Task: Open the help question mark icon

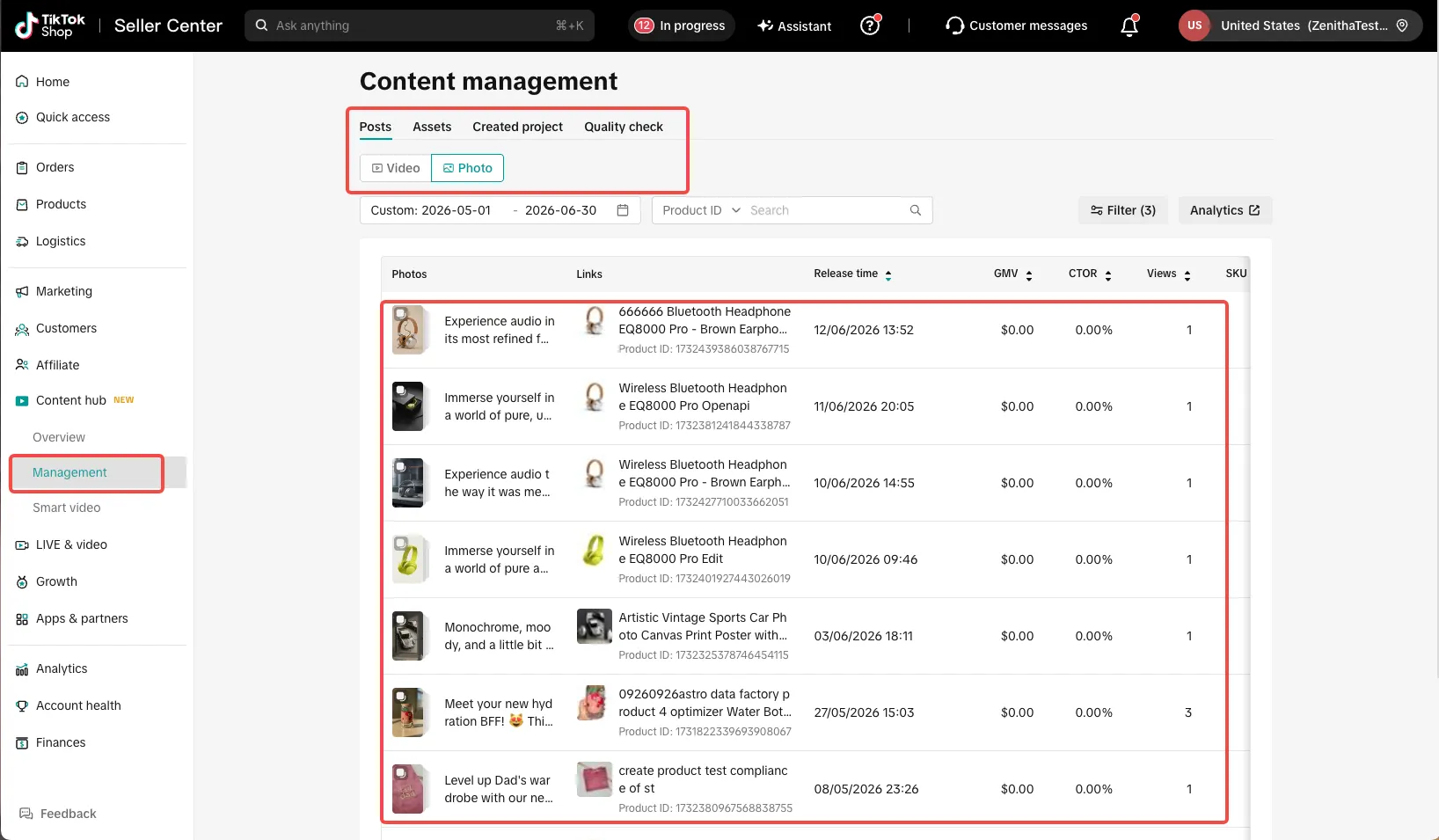Action: (870, 26)
